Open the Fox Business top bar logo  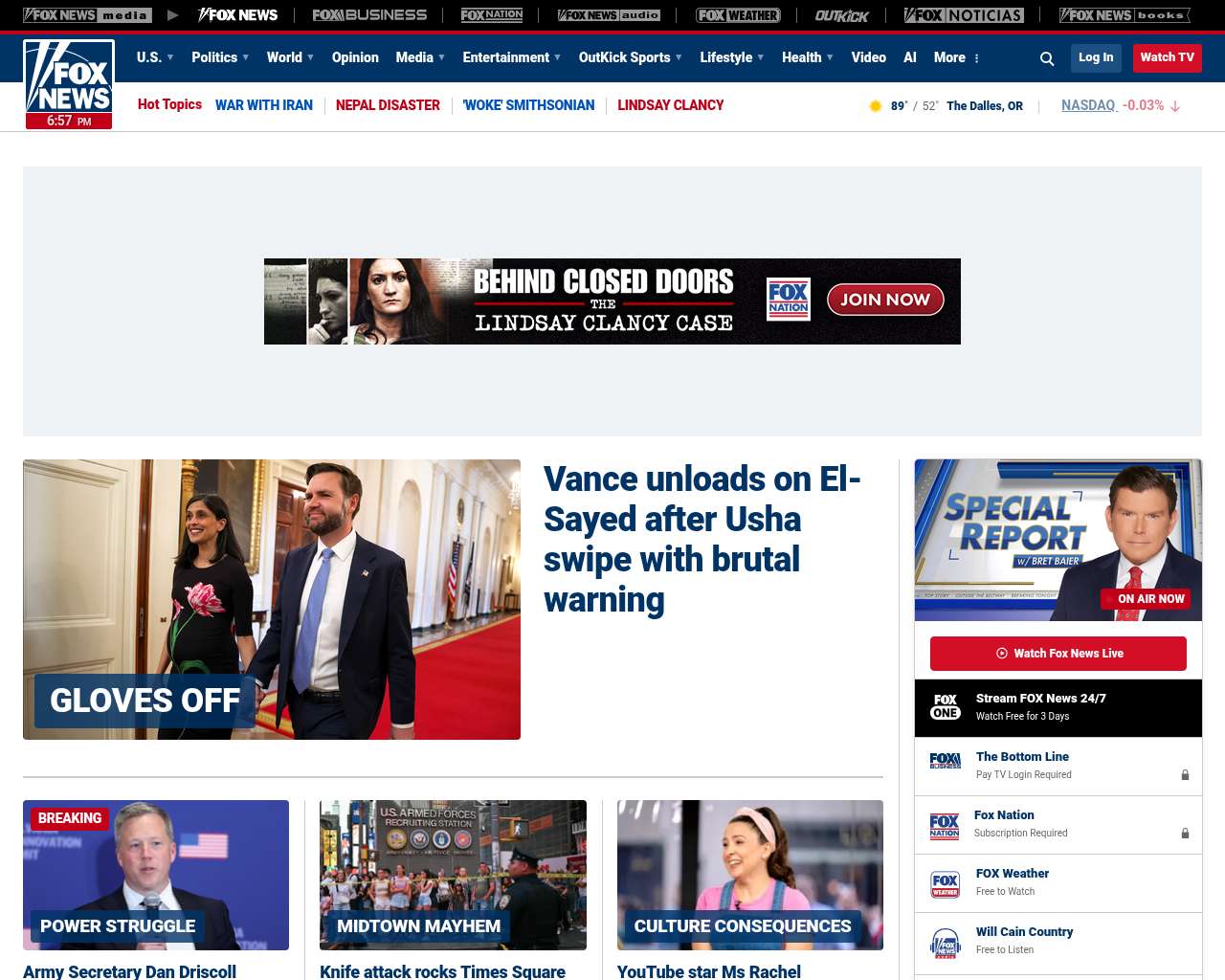coord(369,15)
